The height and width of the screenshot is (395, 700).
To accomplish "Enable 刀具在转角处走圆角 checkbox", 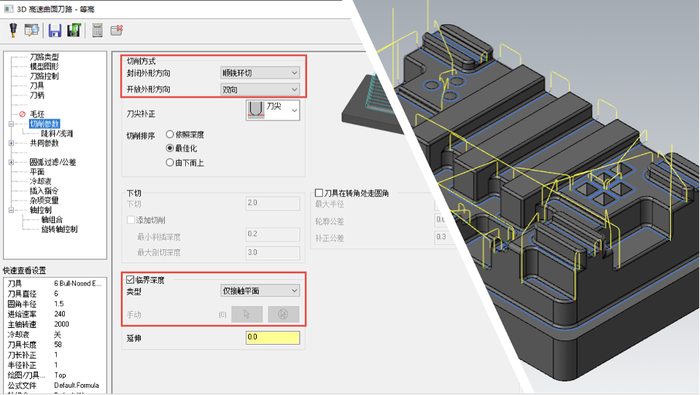I will pos(319,193).
